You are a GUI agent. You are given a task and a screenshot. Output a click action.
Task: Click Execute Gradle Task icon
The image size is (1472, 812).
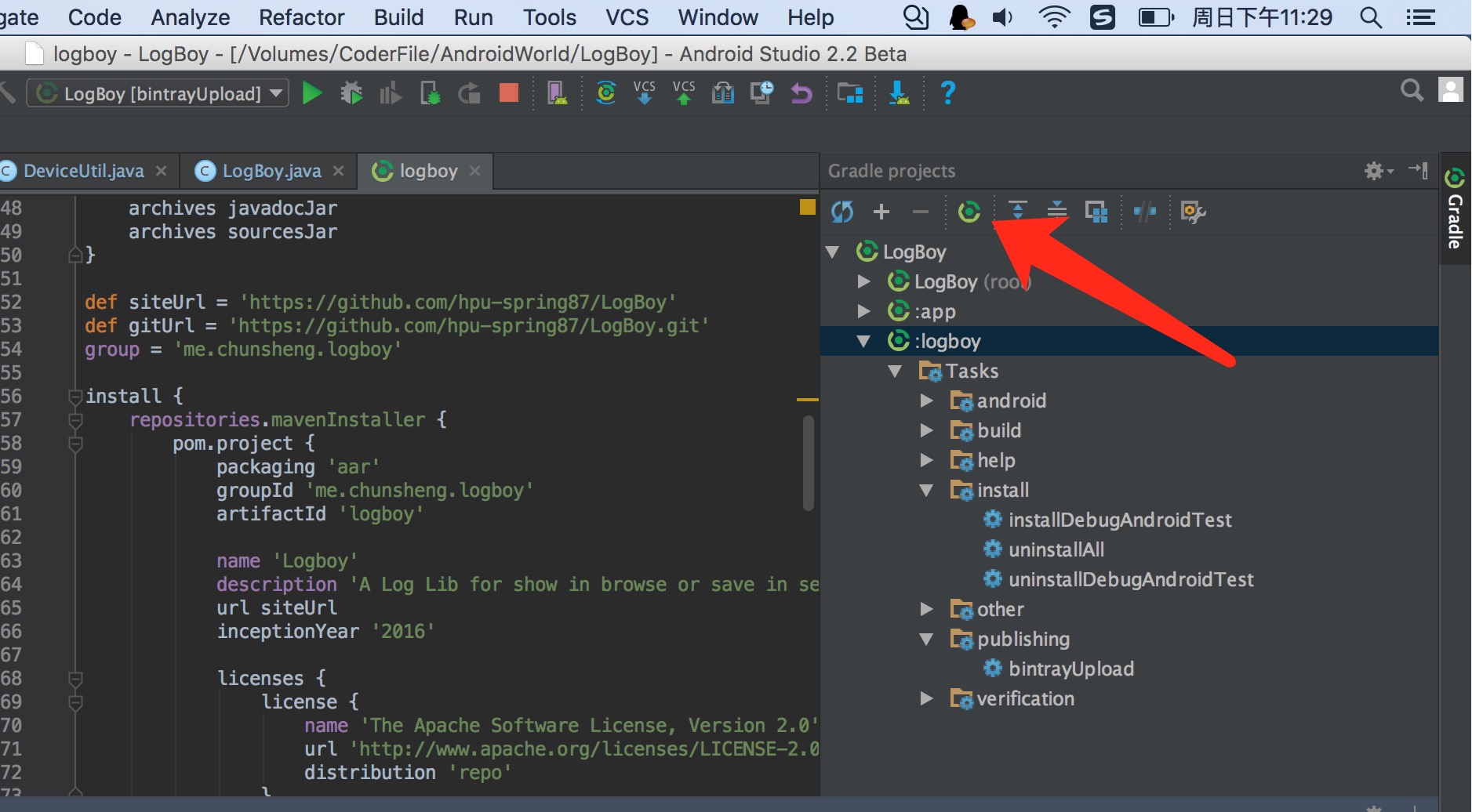tap(969, 211)
